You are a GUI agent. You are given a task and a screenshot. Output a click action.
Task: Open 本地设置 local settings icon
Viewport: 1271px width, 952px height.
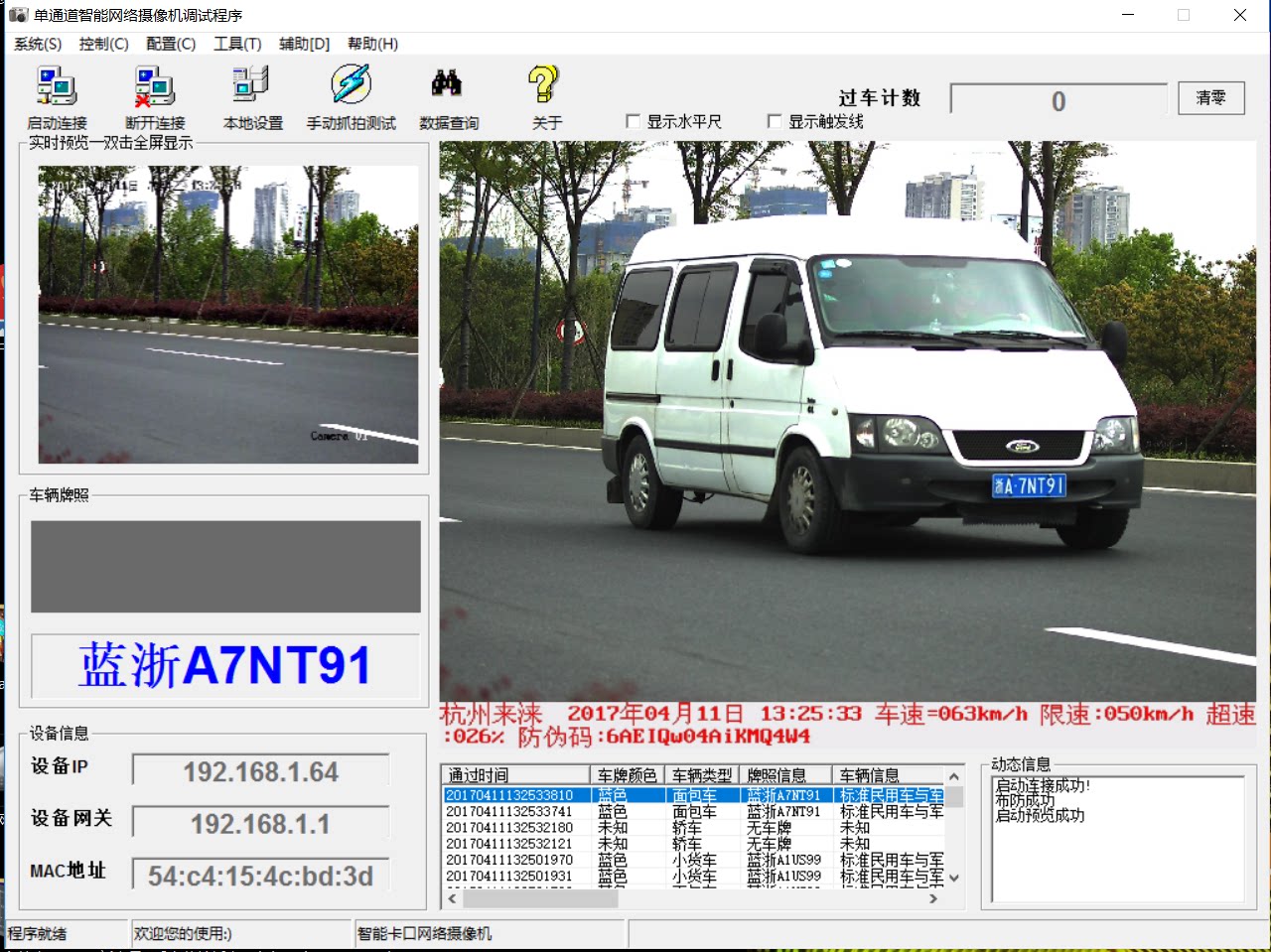coord(251,85)
